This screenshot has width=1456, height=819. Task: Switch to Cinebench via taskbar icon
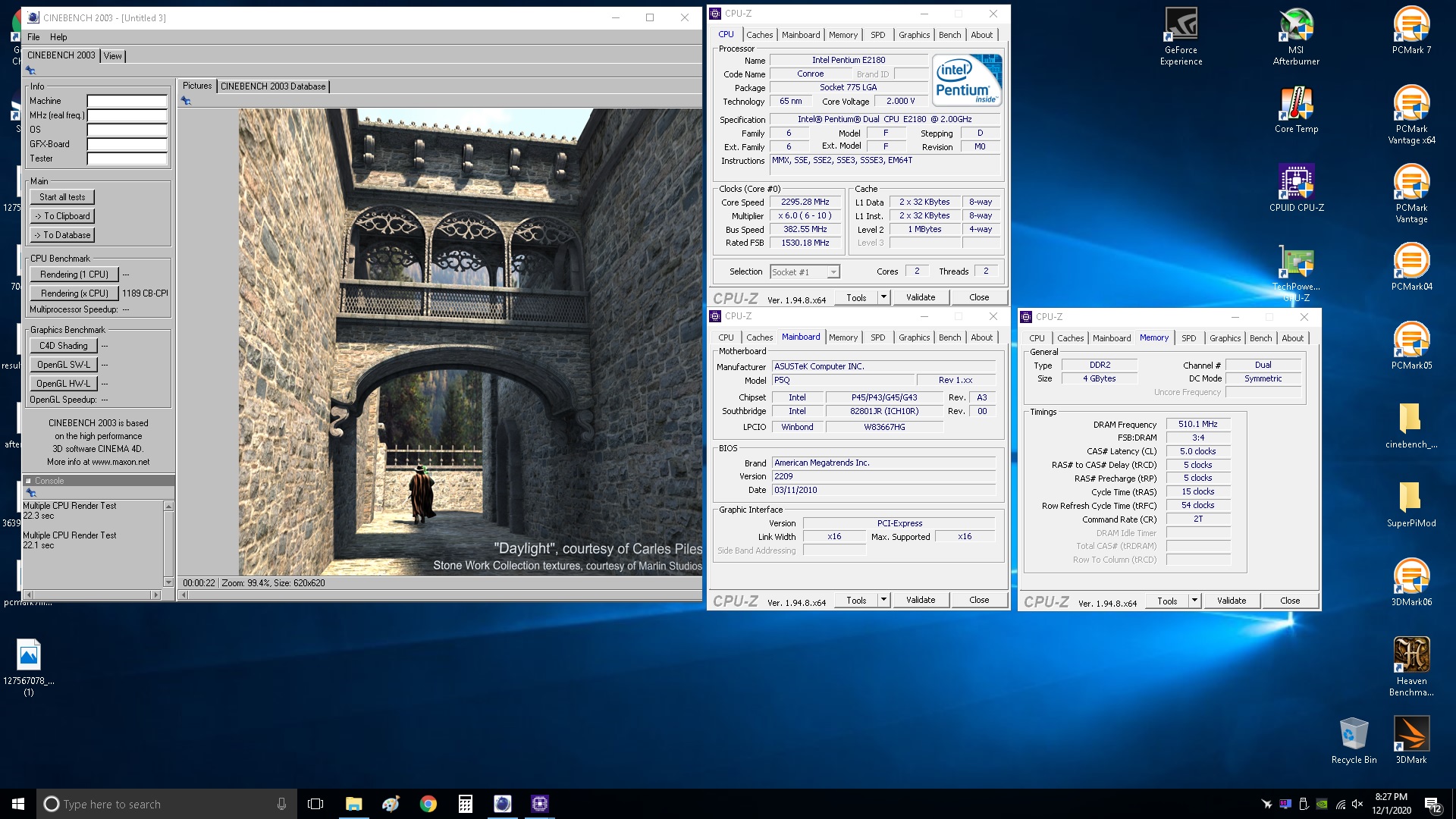point(503,804)
